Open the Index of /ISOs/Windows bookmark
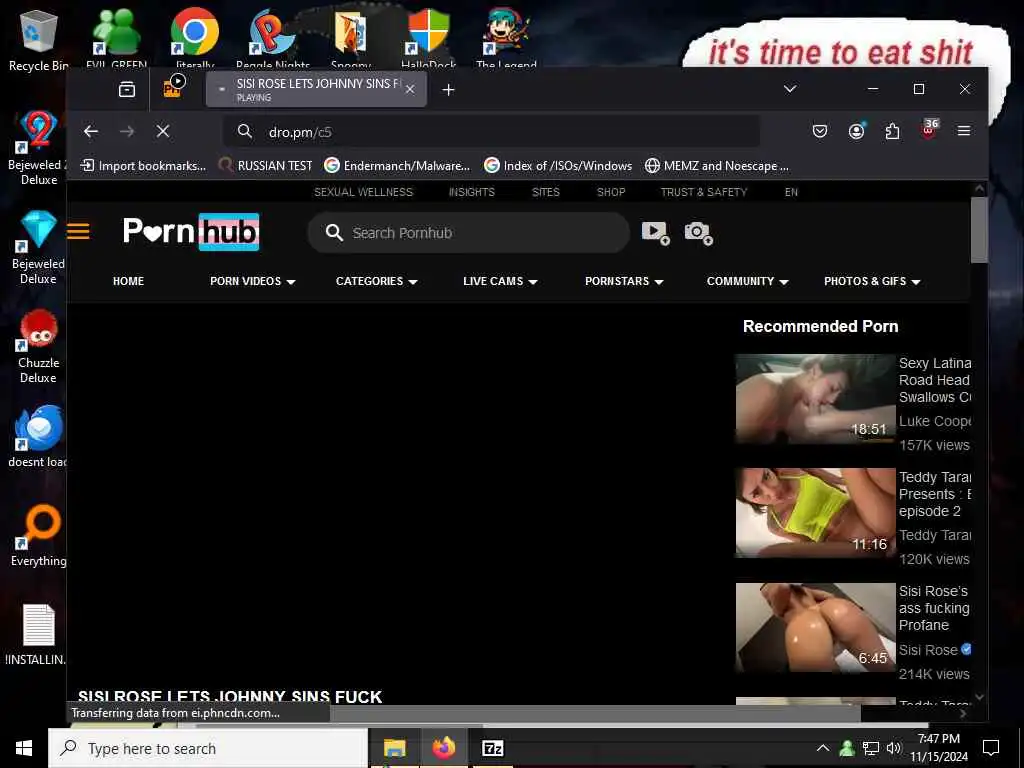 coord(558,166)
